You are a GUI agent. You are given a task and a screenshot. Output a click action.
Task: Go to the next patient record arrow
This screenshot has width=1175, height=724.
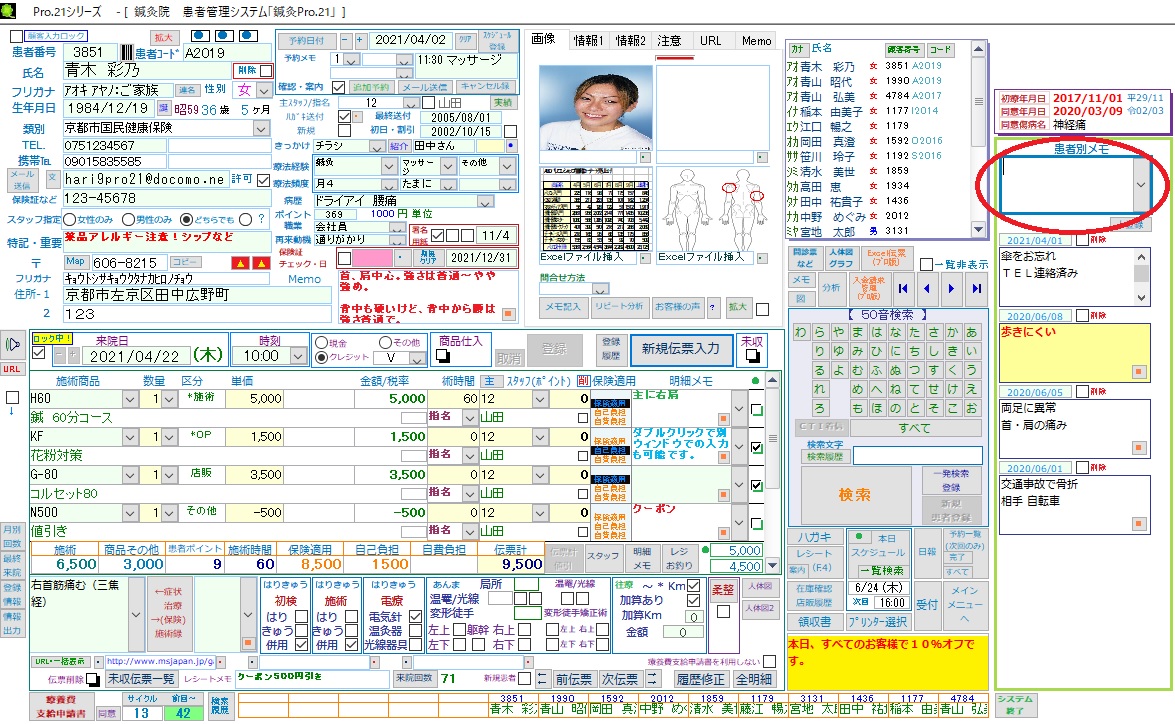point(952,289)
